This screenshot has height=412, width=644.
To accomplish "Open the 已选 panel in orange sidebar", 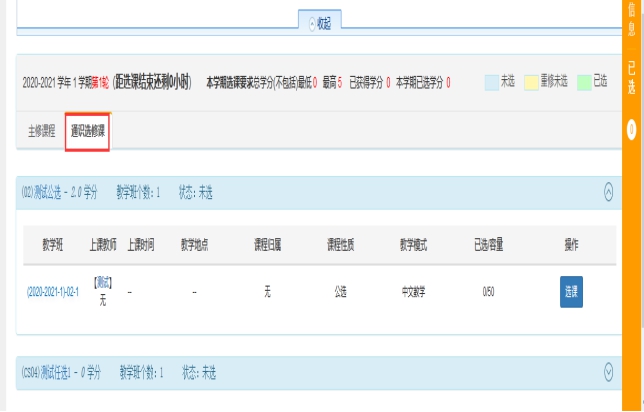I will tap(632, 80).
